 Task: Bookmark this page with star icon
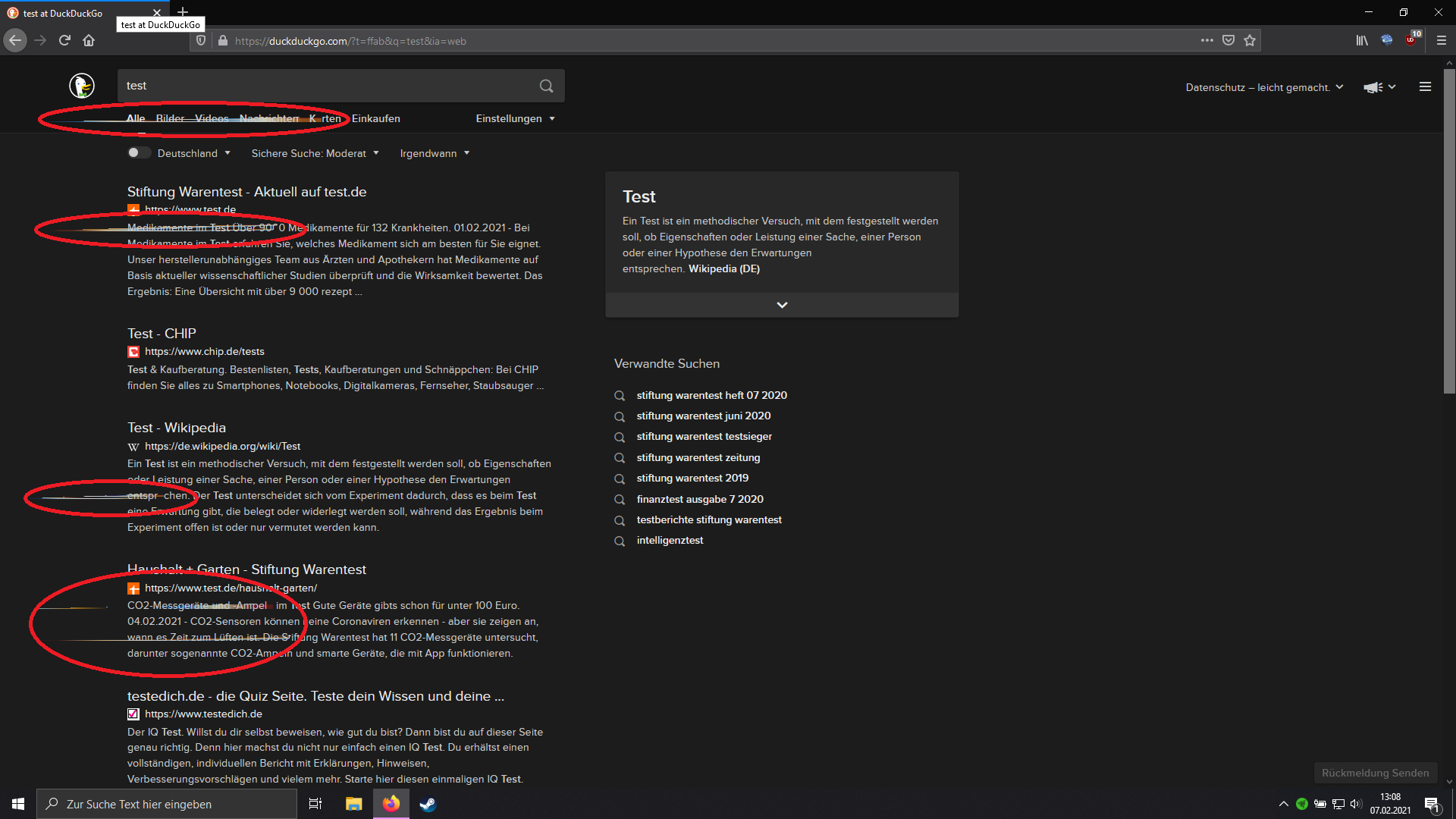pyautogui.click(x=1250, y=40)
